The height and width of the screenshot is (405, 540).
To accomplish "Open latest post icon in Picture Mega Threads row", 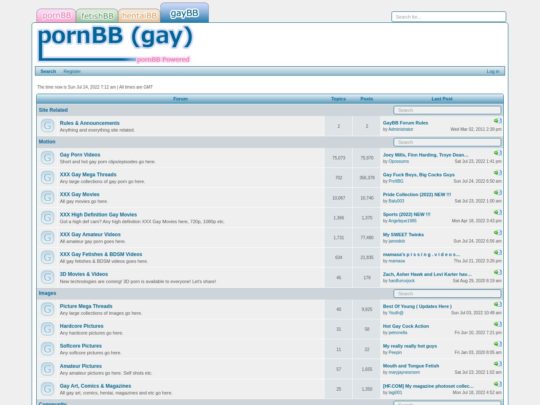I will click(498, 304).
